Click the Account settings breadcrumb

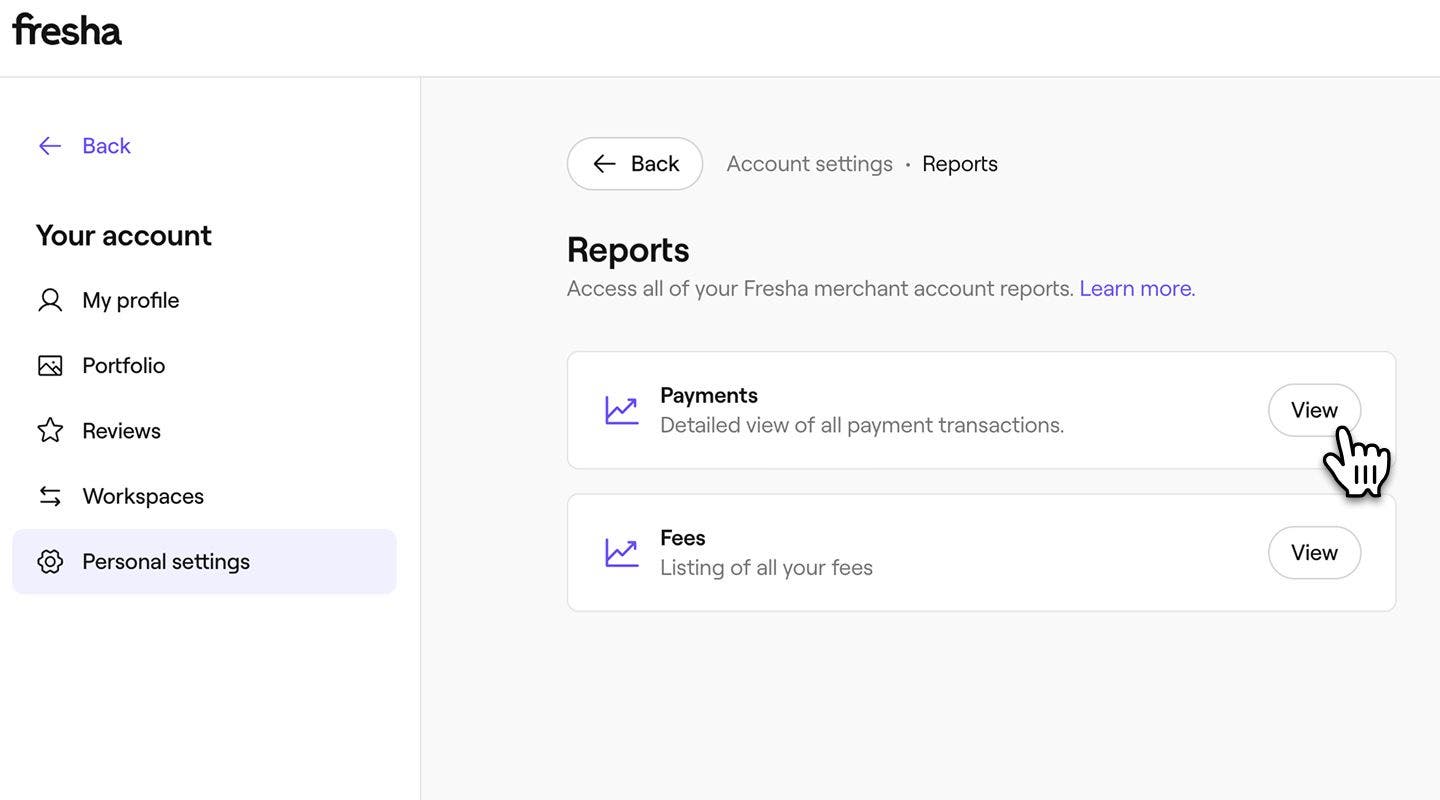click(809, 164)
